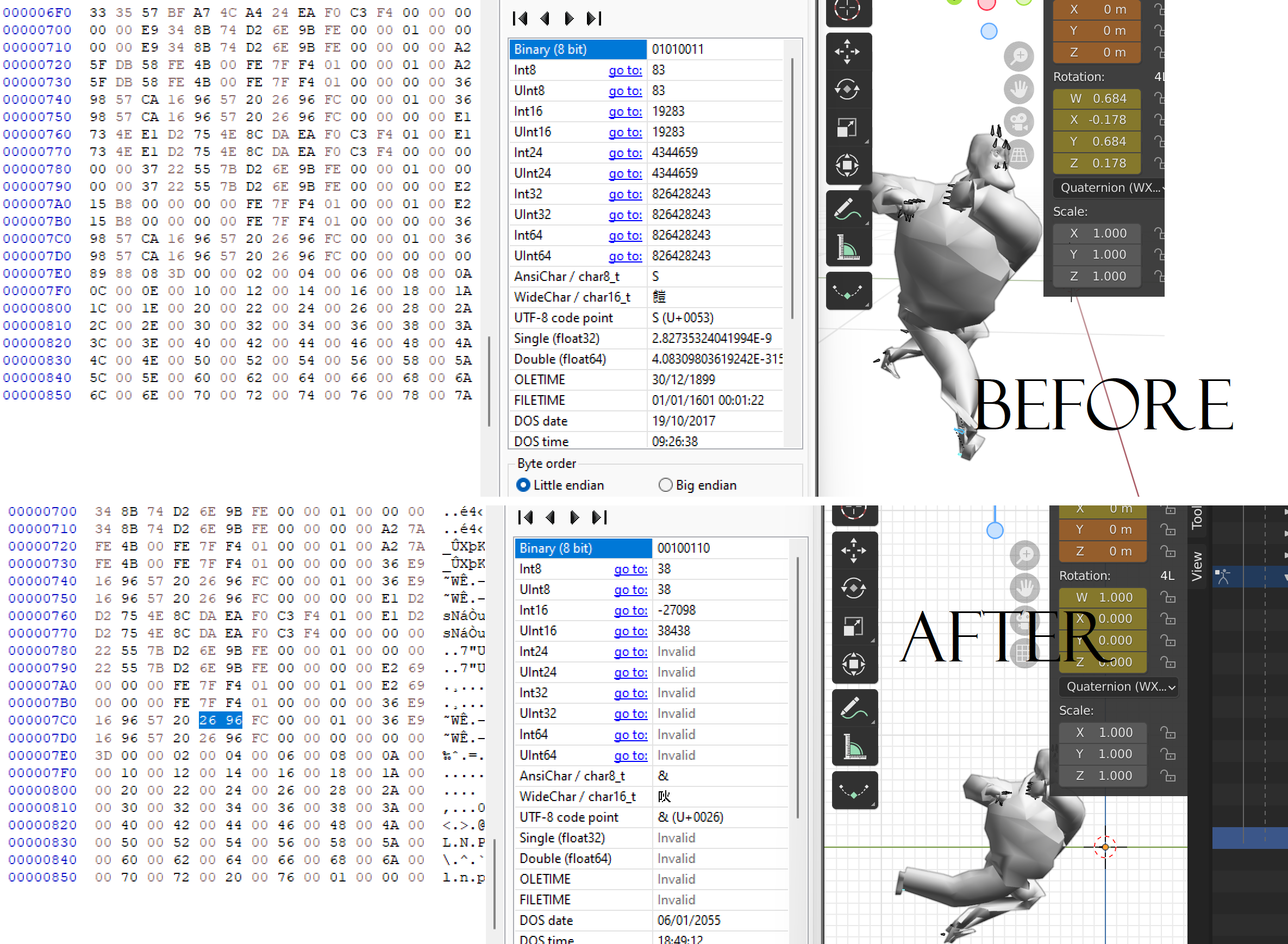1288x944 pixels.
Task: Click the pan hand gizmo in the AFTER viewport
Action: (x=1025, y=587)
